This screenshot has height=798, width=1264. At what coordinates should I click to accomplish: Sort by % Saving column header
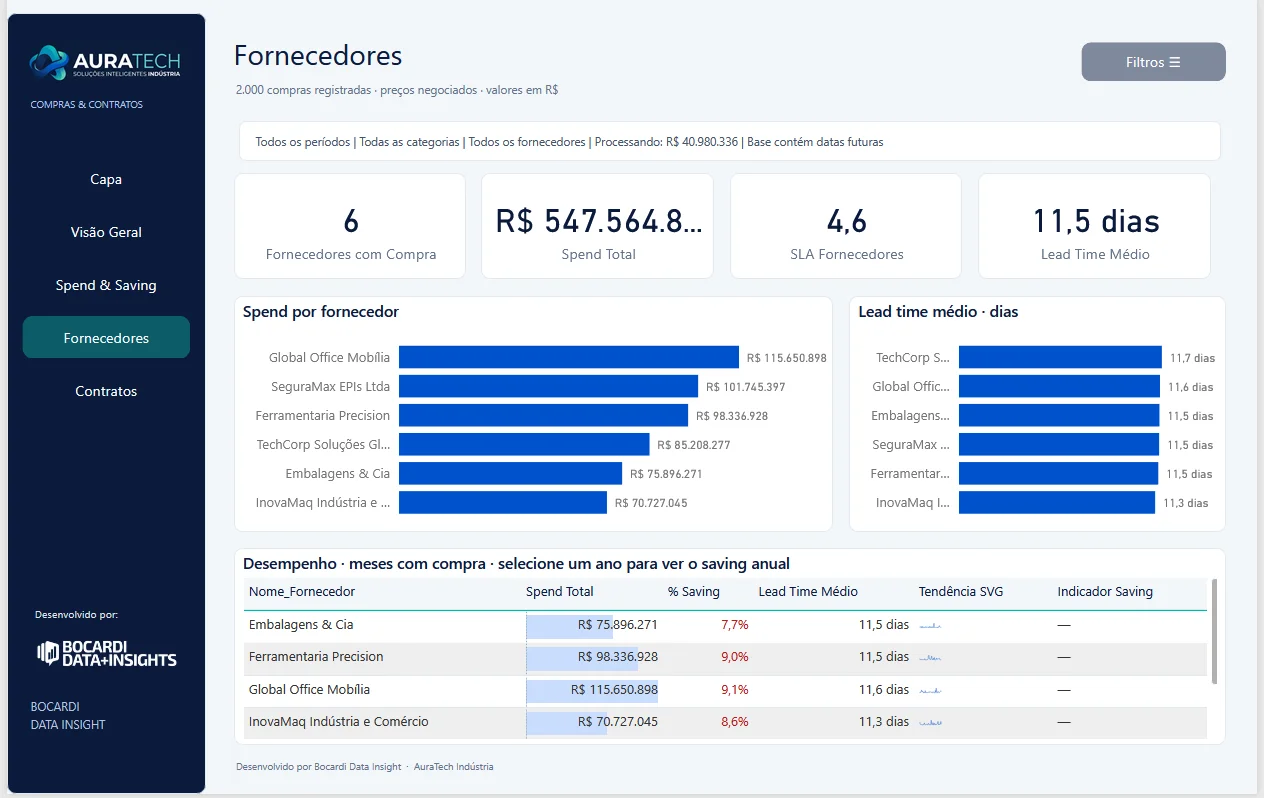pyautogui.click(x=694, y=591)
